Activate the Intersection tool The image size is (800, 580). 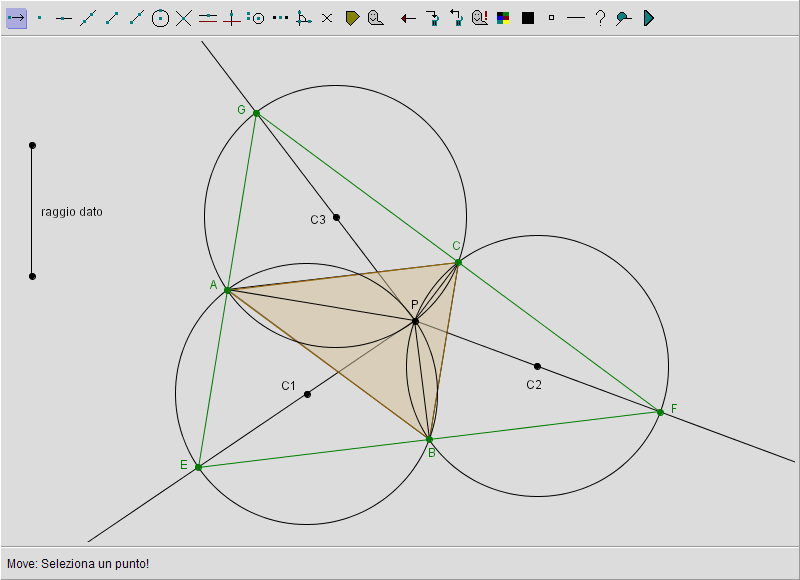184,18
